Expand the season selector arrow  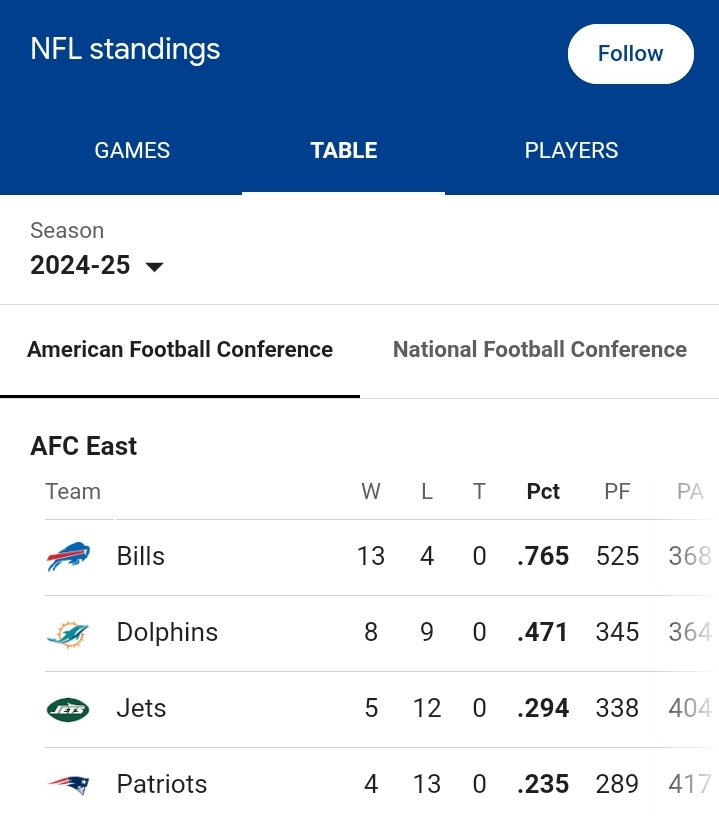pos(154,267)
